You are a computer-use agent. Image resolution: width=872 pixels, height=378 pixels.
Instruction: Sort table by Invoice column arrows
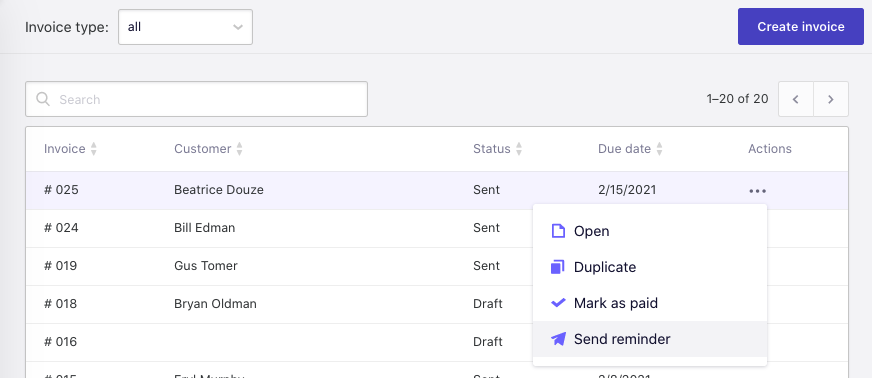(93, 149)
